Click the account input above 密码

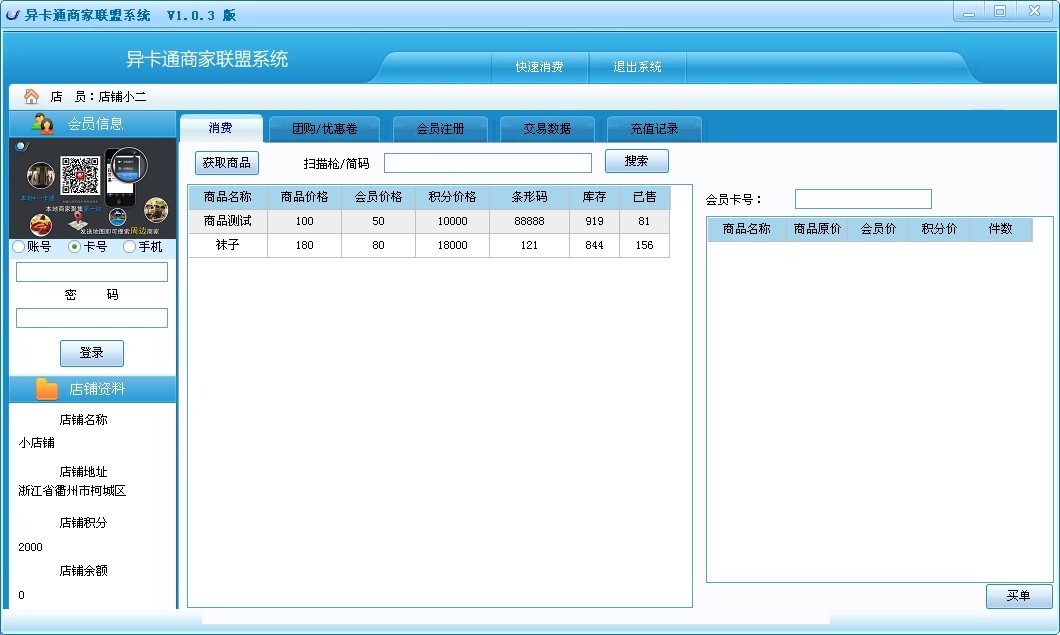[x=92, y=272]
